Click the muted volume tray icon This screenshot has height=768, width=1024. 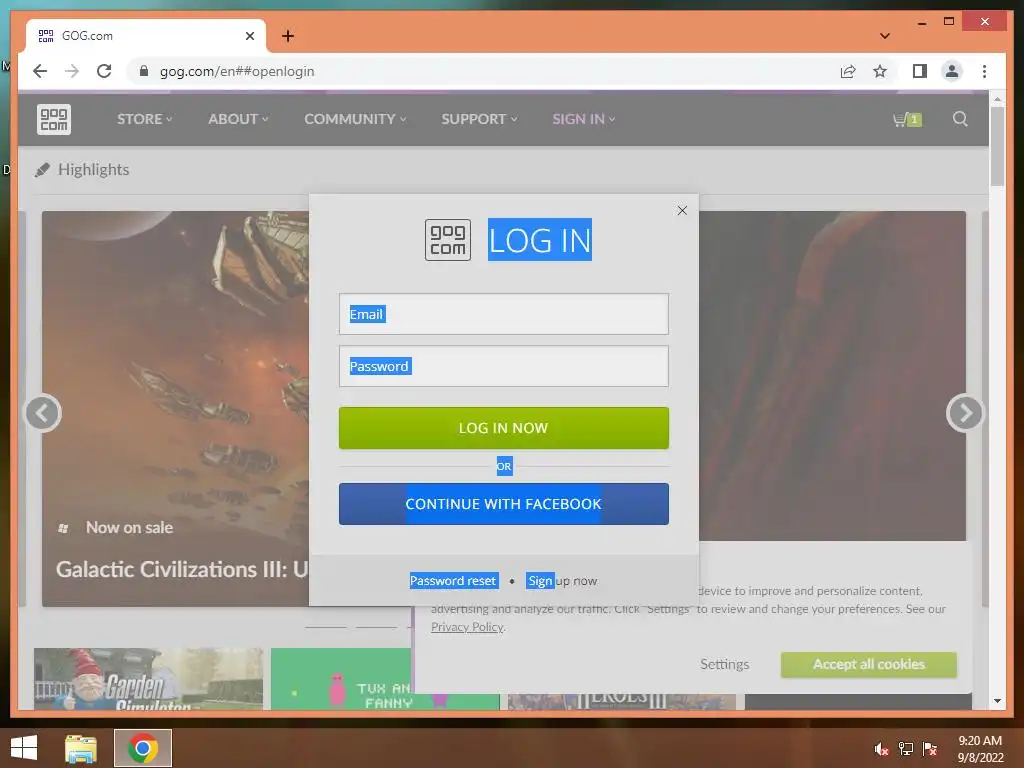point(881,749)
